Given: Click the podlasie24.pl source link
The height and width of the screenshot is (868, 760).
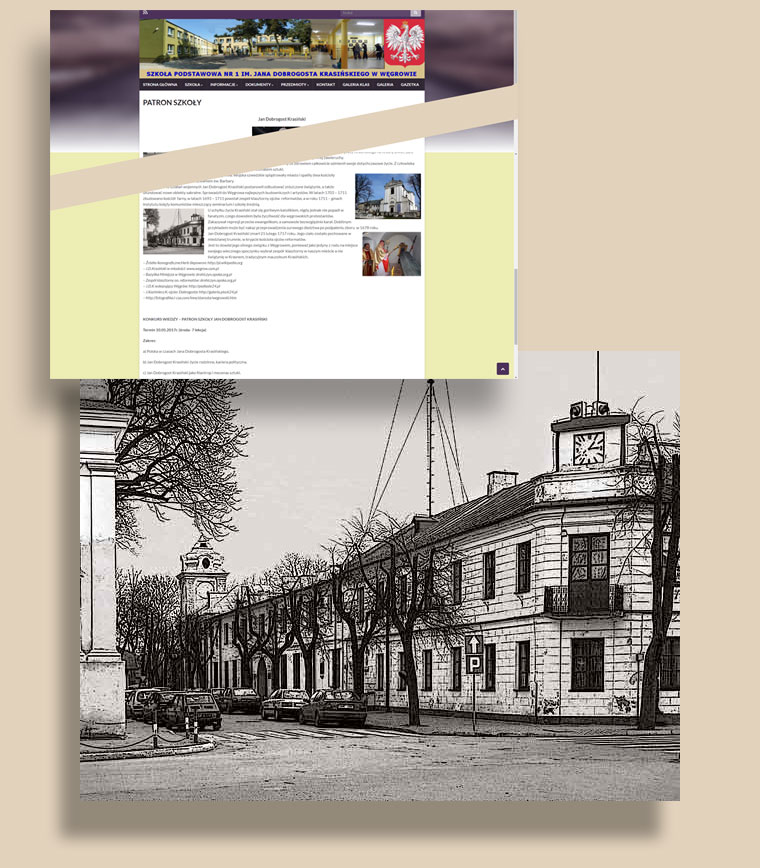Looking at the screenshot, I should [182, 286].
